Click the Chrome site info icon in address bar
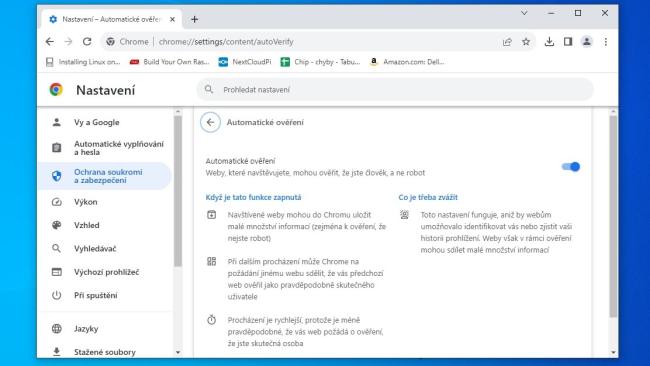The width and height of the screenshot is (650, 366). [110, 41]
